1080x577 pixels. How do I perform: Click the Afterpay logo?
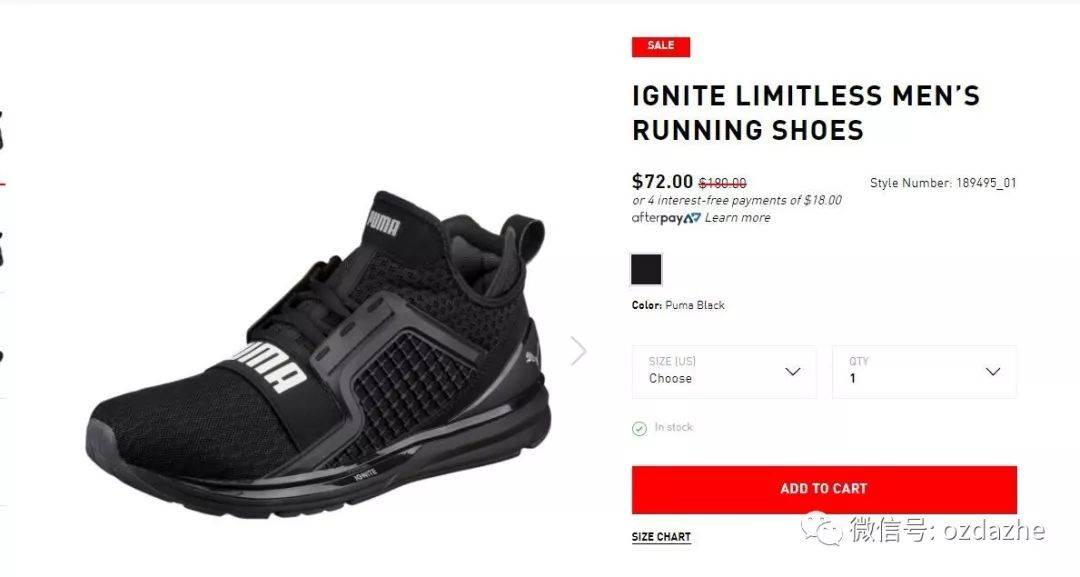(x=666, y=218)
